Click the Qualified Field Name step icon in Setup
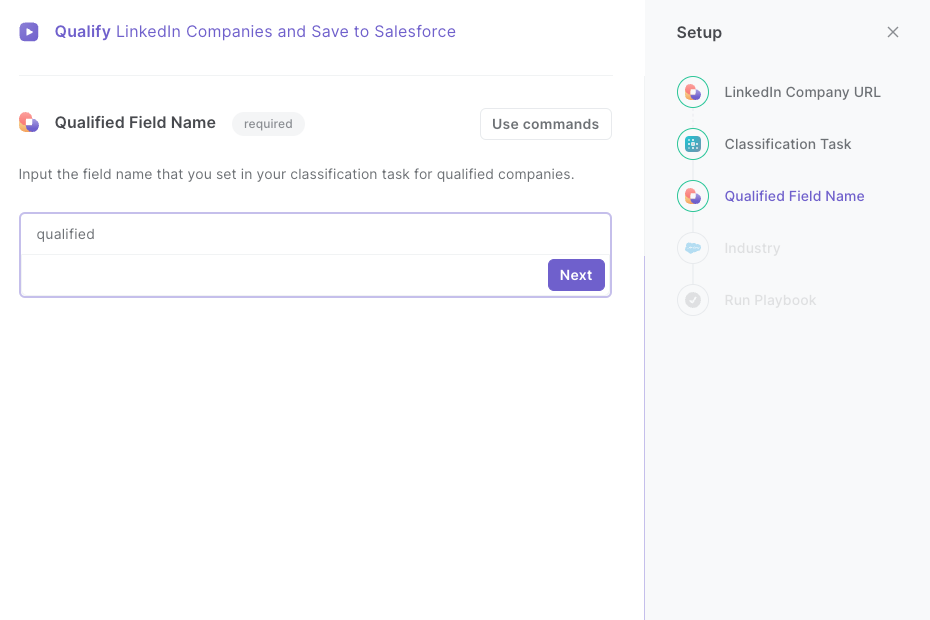 [693, 196]
